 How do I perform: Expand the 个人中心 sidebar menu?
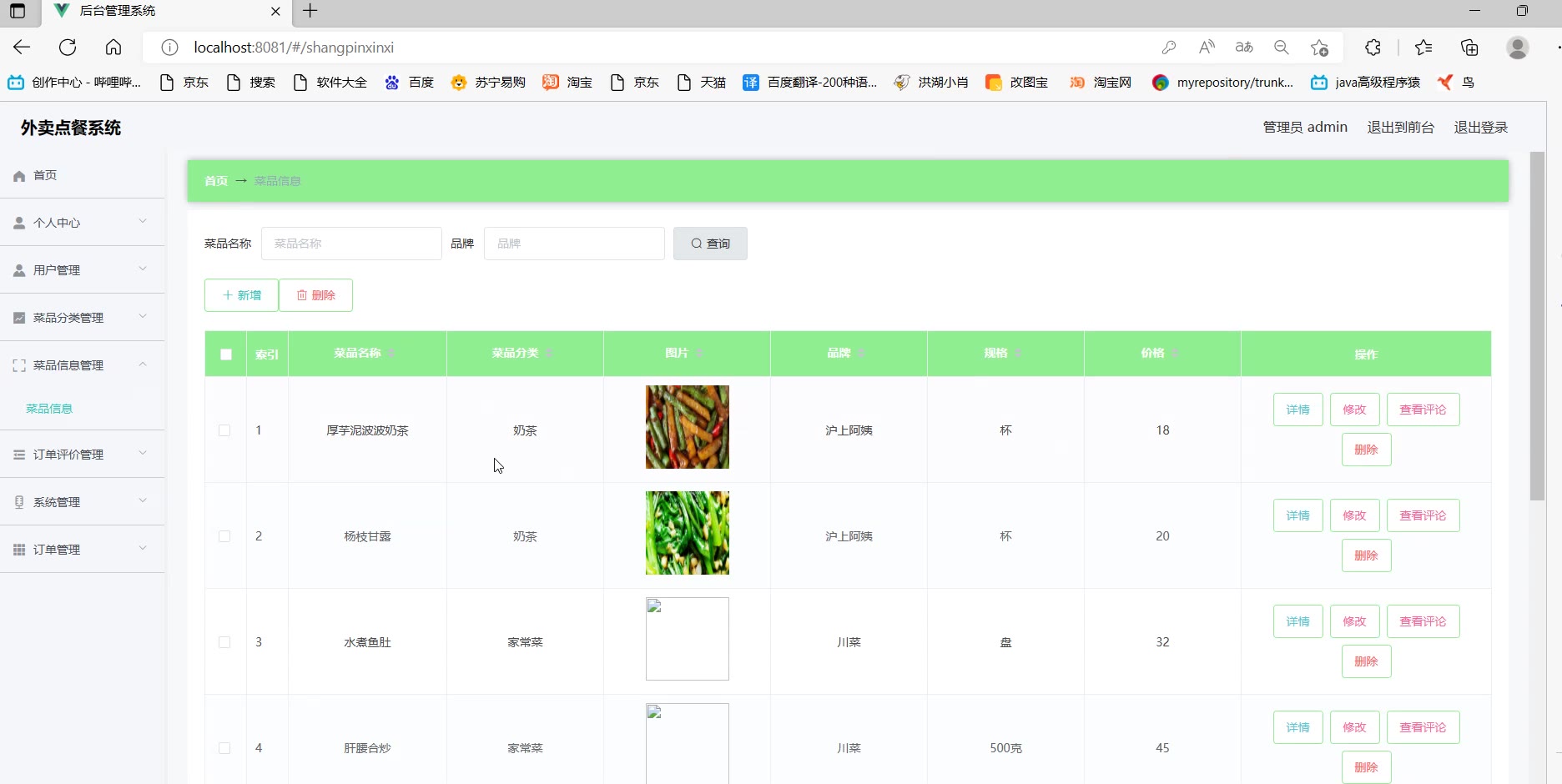82,223
